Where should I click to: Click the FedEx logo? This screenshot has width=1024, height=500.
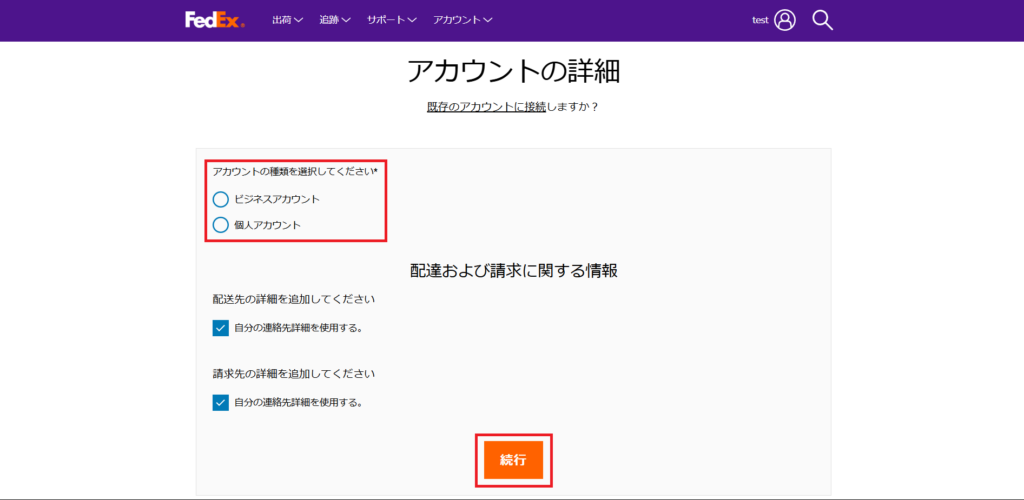[215, 20]
